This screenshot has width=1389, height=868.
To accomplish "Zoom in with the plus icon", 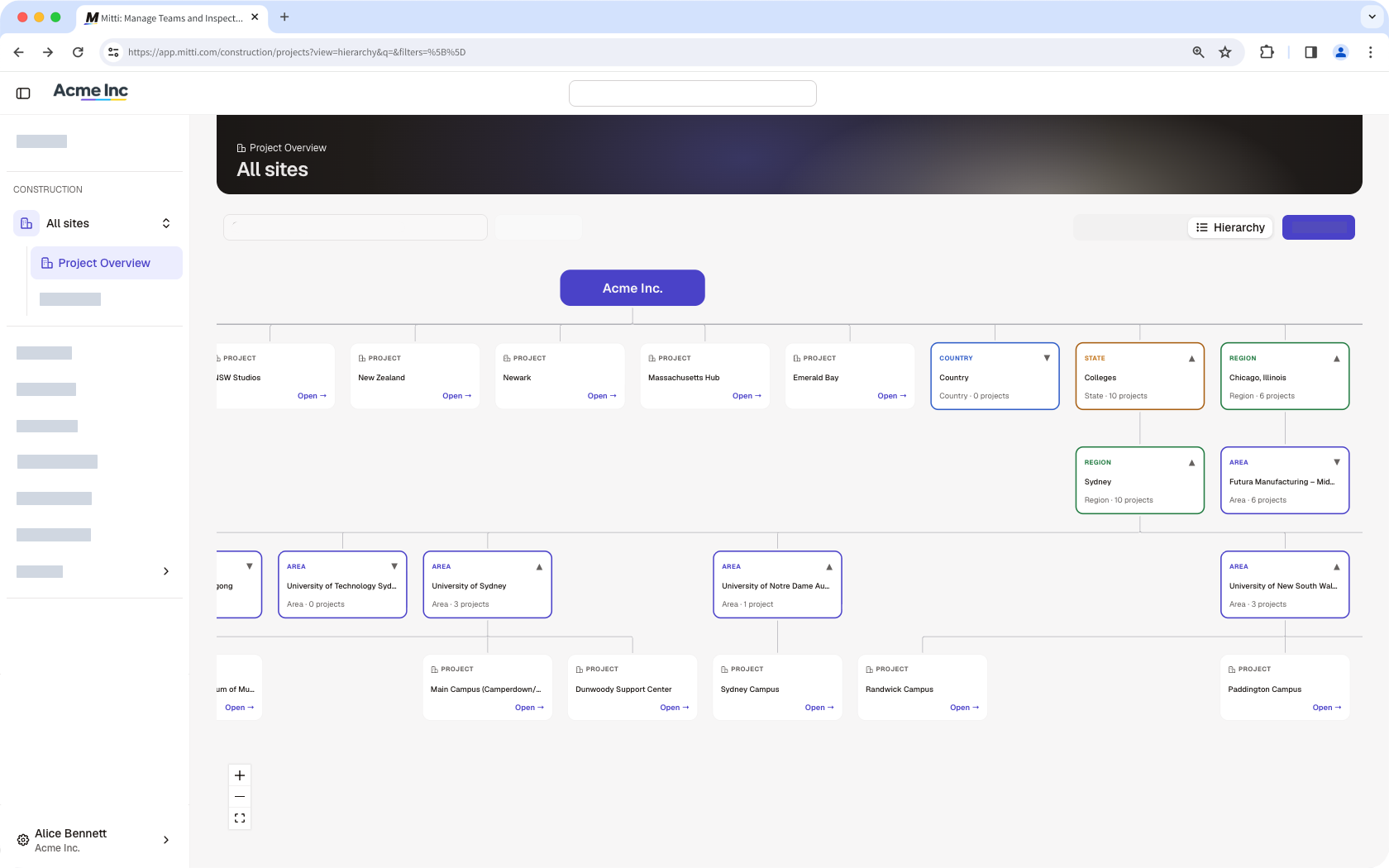I will tap(240, 775).
